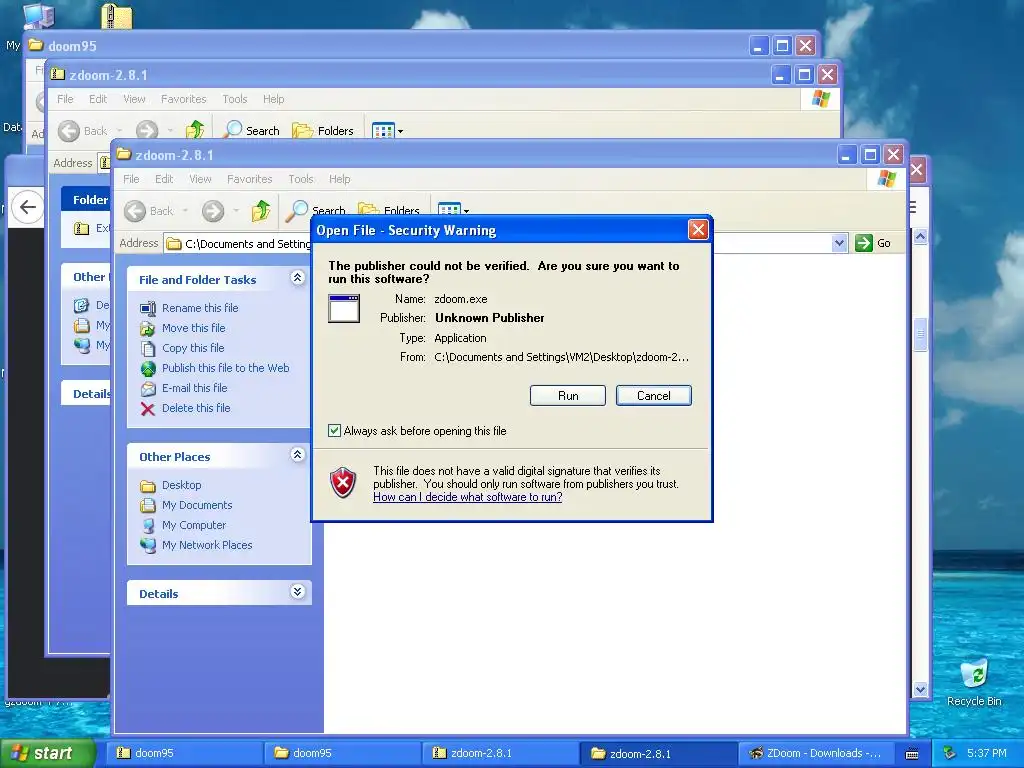This screenshot has width=1024, height=768.
Task: Expand the Details panel in front window
Action: (297, 592)
